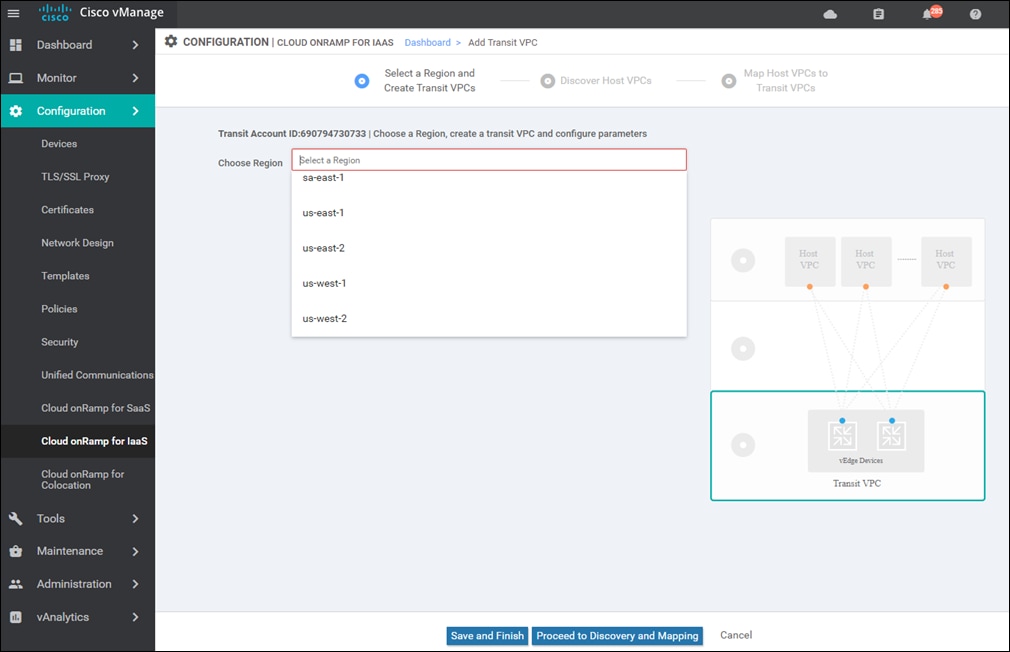Click the Dashboard grid icon in sidebar
The width and height of the screenshot is (1010, 652).
(x=15, y=44)
